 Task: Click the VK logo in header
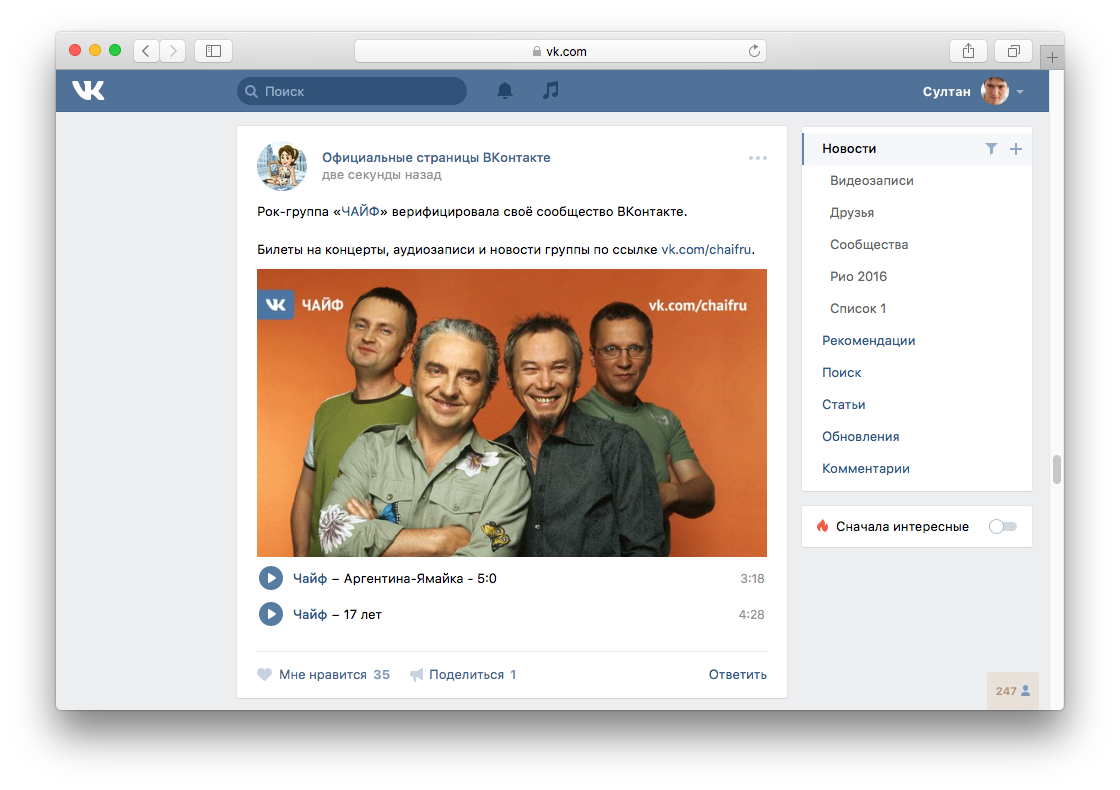coord(88,91)
